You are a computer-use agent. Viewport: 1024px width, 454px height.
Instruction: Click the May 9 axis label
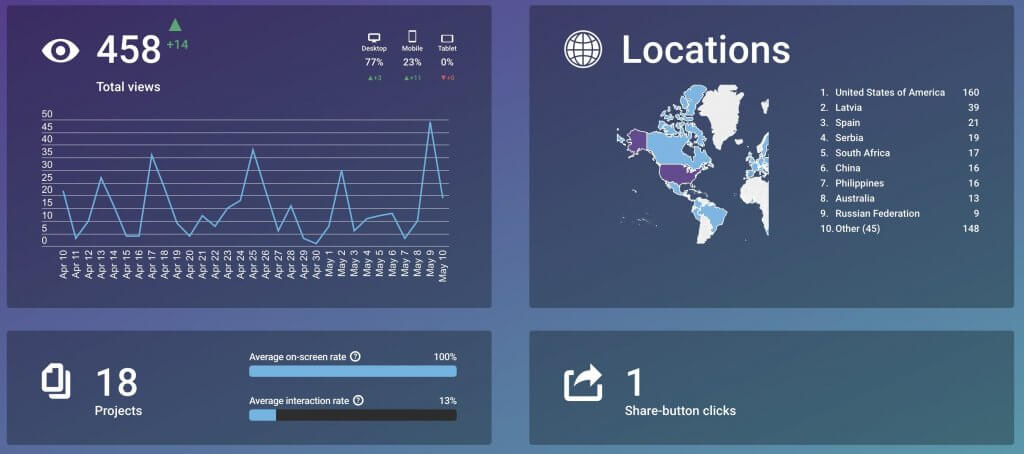click(431, 265)
